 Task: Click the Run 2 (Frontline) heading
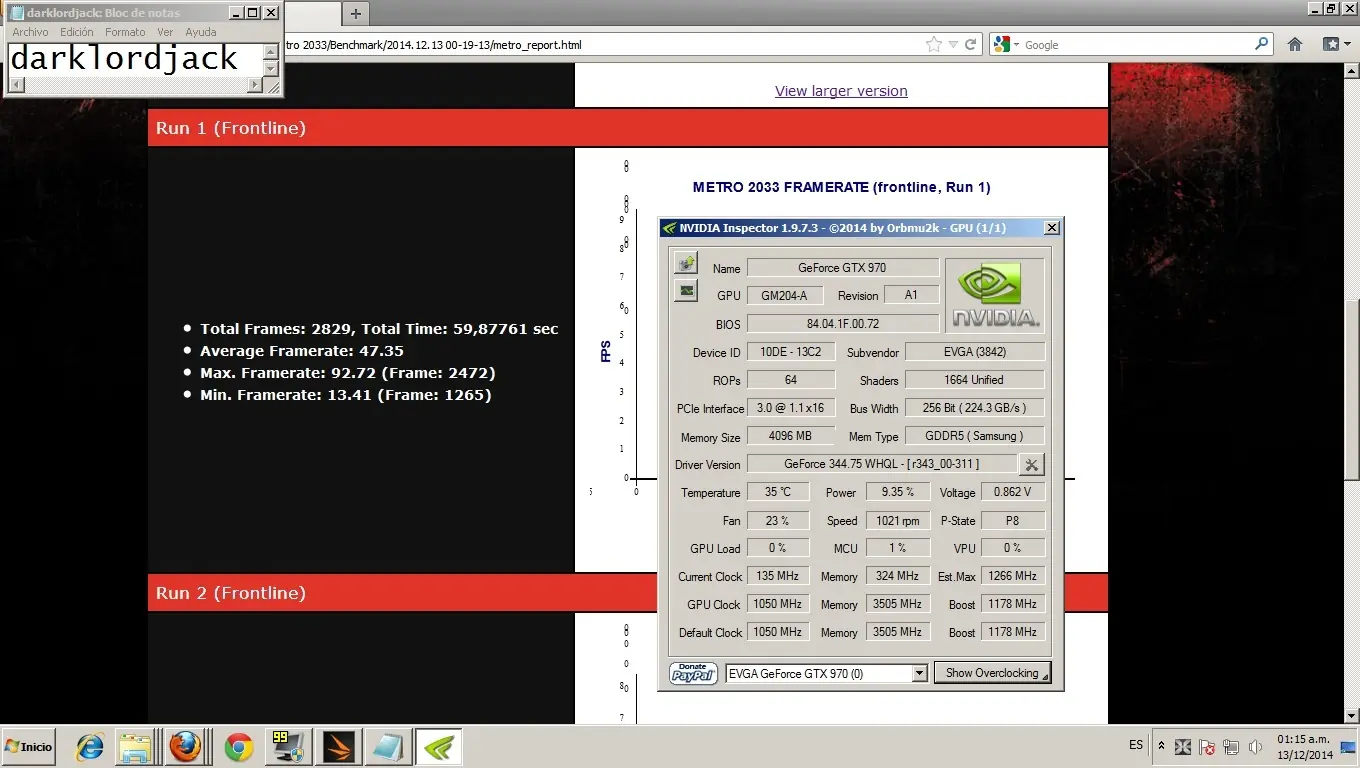pos(231,593)
